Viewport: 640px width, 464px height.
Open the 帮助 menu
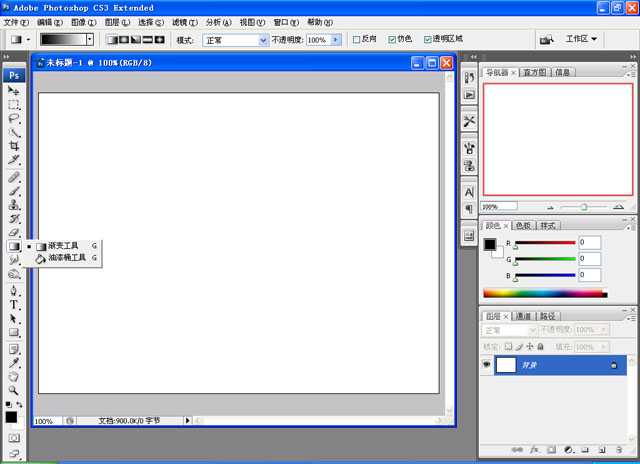coord(320,22)
